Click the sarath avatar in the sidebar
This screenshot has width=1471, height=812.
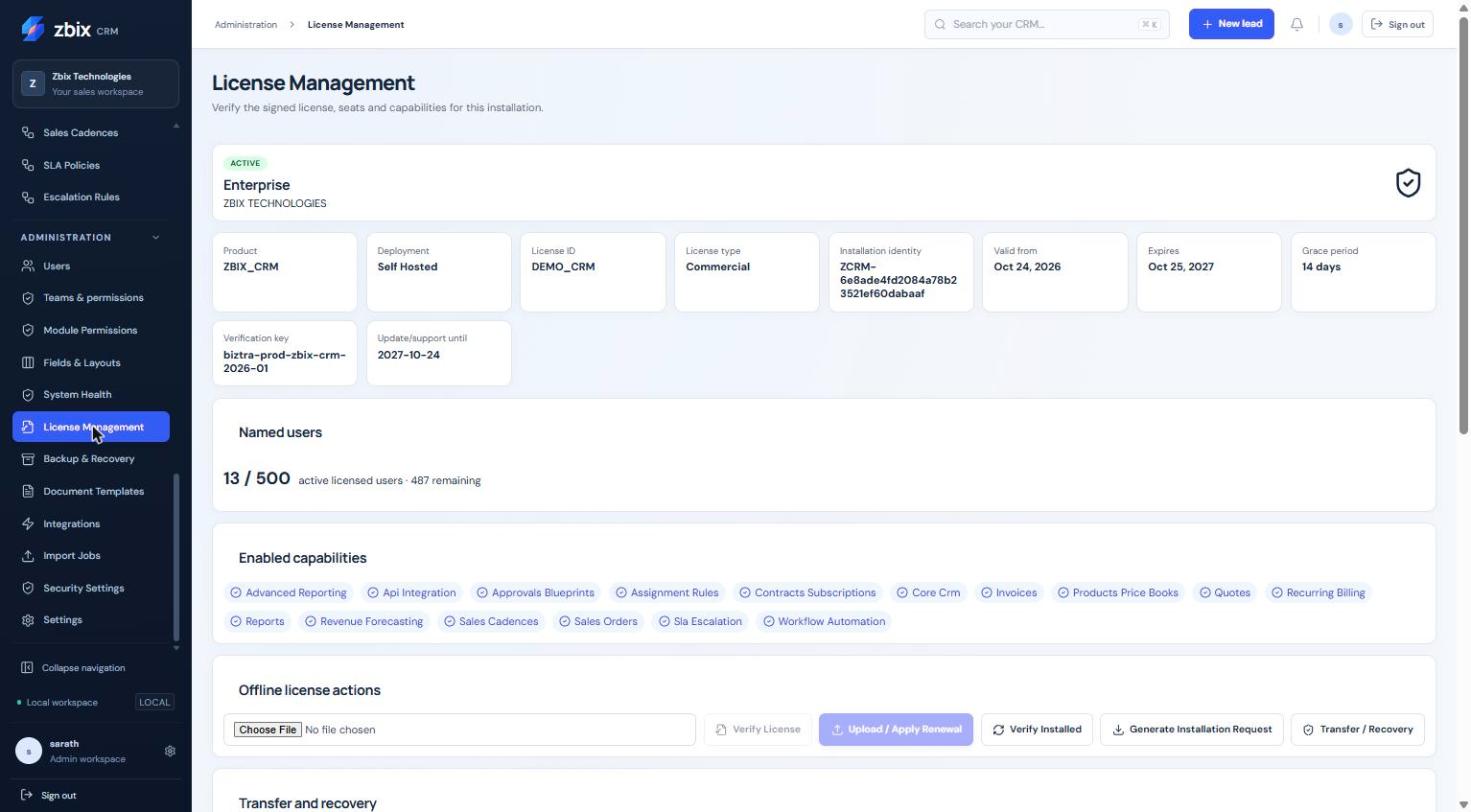tap(29, 751)
